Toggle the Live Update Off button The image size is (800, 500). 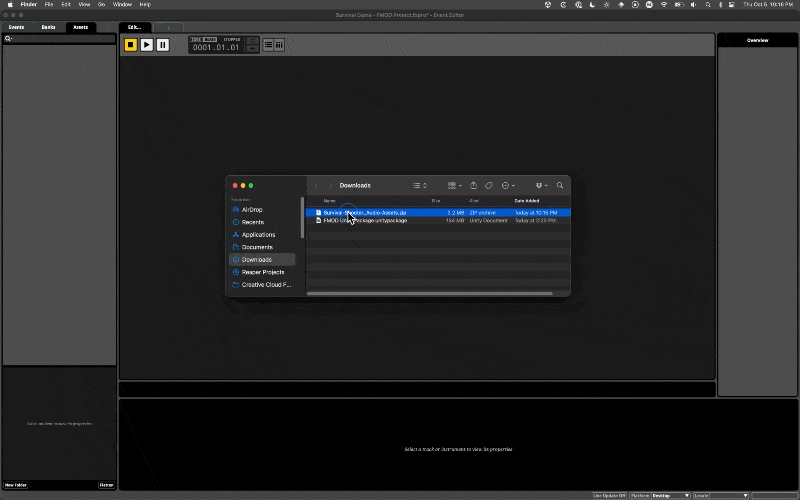(609, 495)
